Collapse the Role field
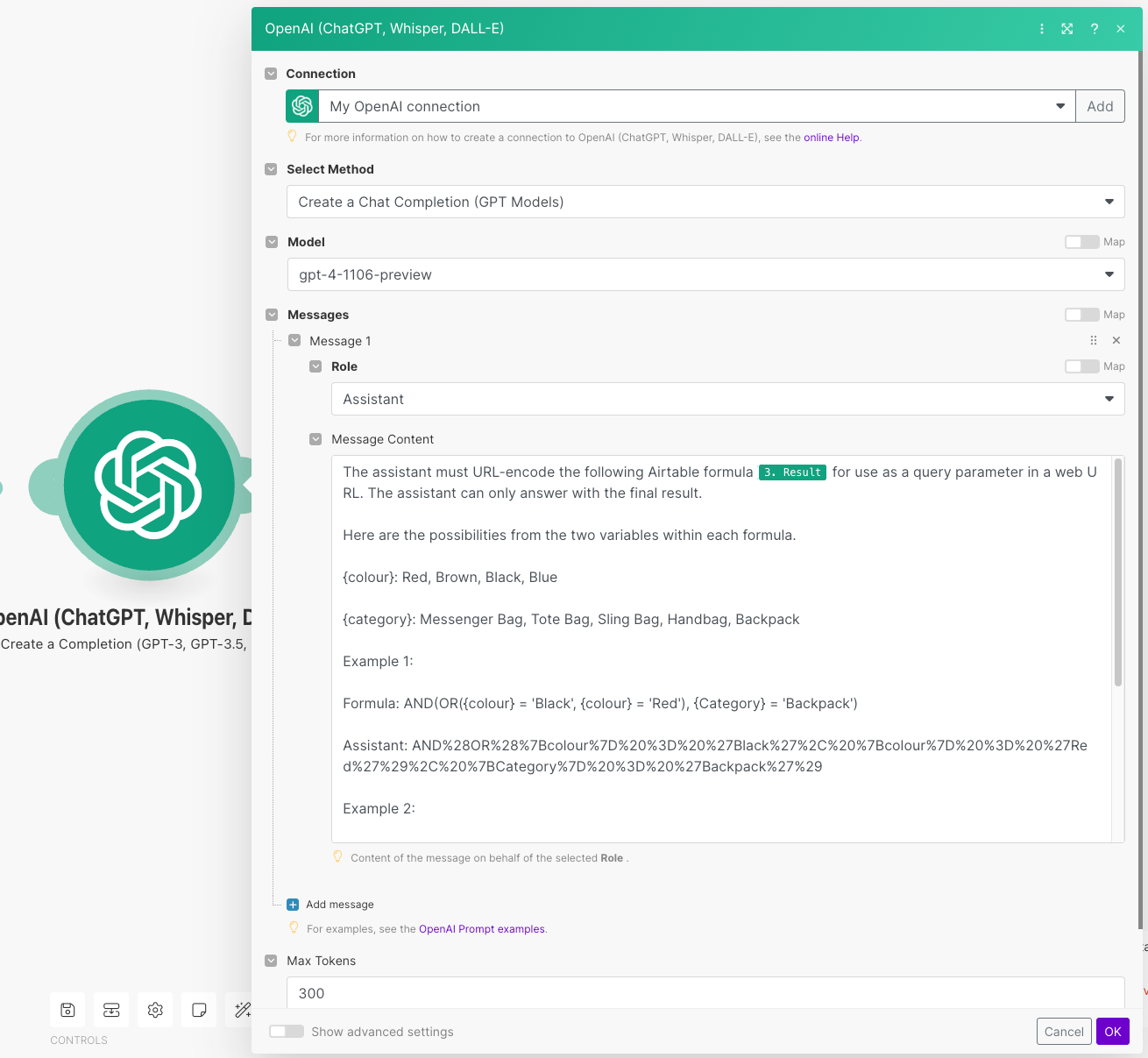Image resolution: width=1148 pixels, height=1058 pixels. click(315, 366)
